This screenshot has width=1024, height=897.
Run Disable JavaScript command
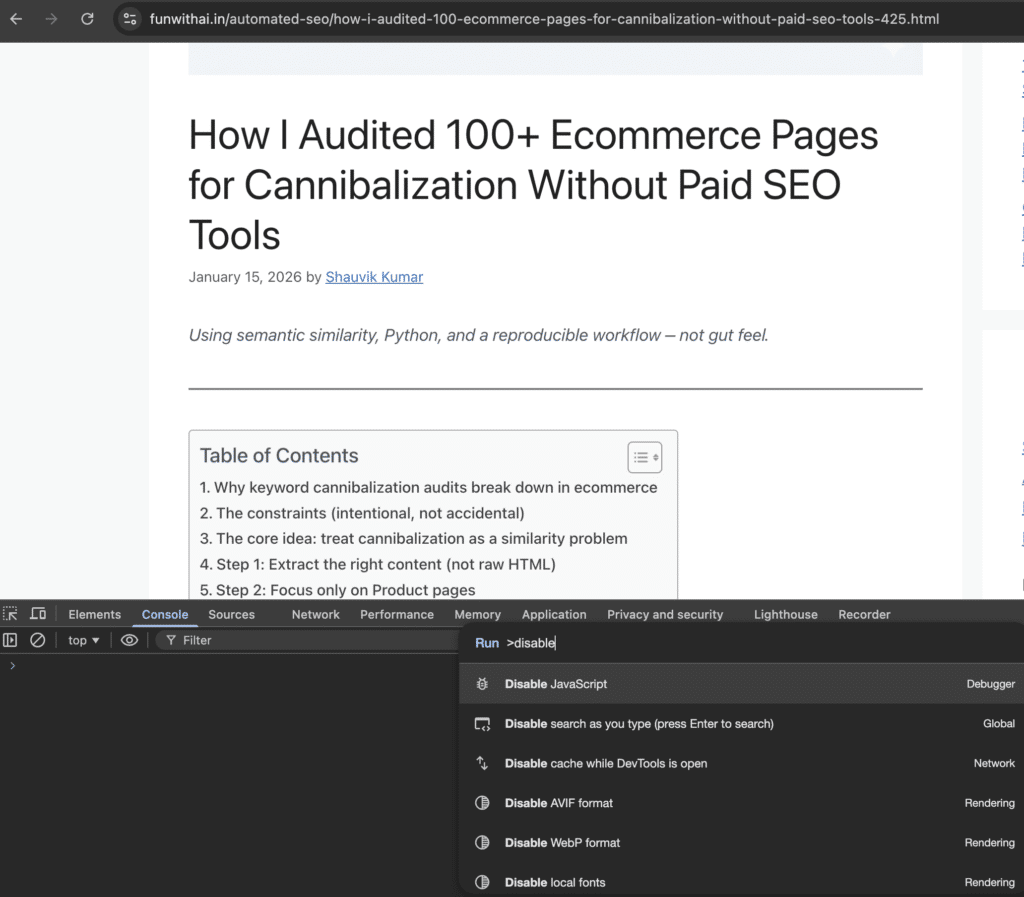point(741,684)
